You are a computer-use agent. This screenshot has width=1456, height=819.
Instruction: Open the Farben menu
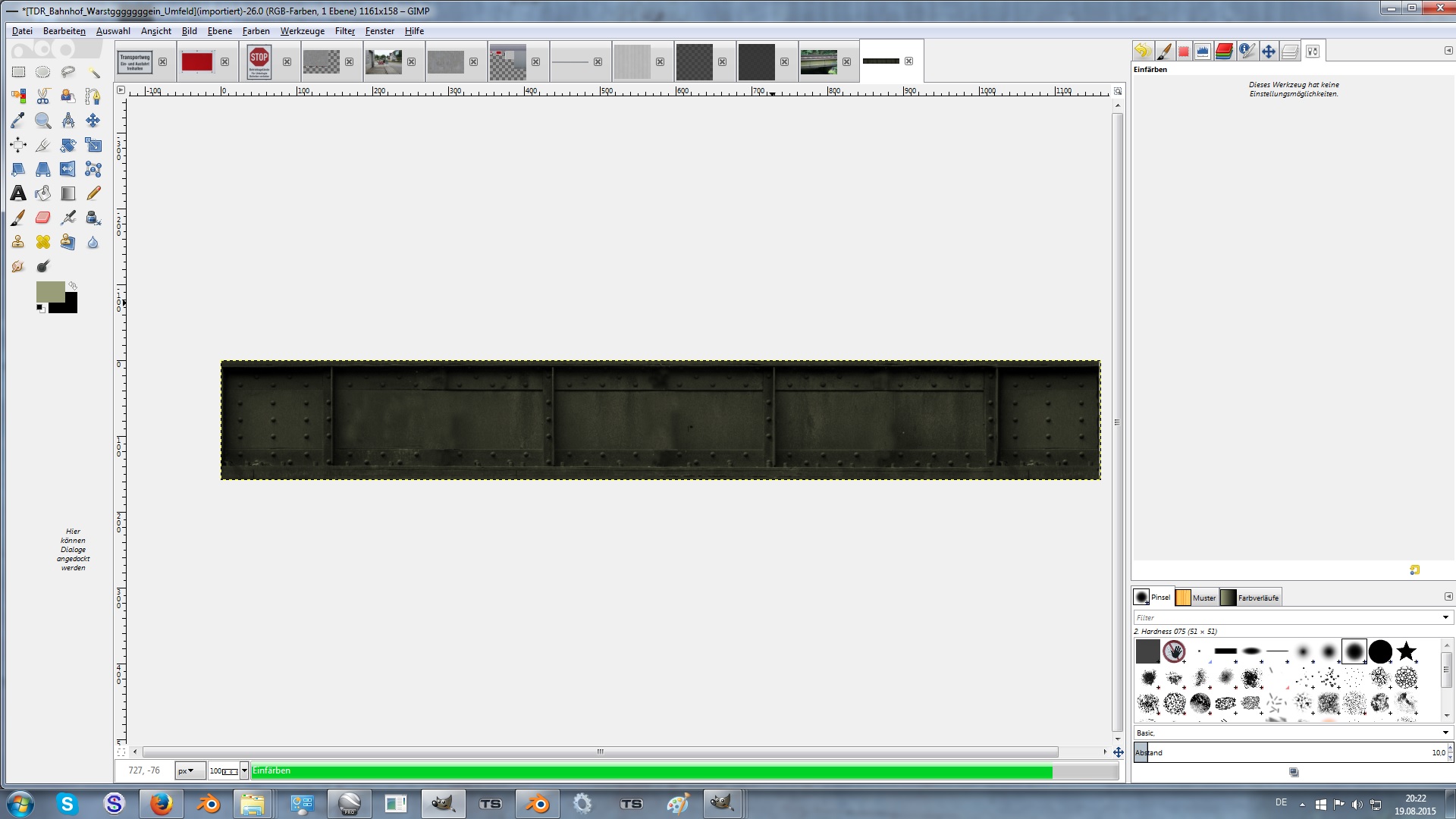click(256, 31)
